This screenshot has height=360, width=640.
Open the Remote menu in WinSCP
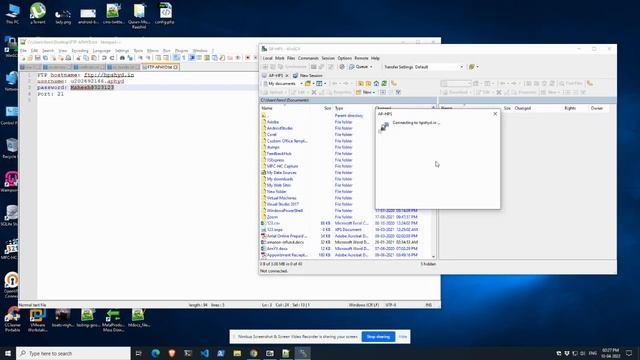(x=361, y=58)
